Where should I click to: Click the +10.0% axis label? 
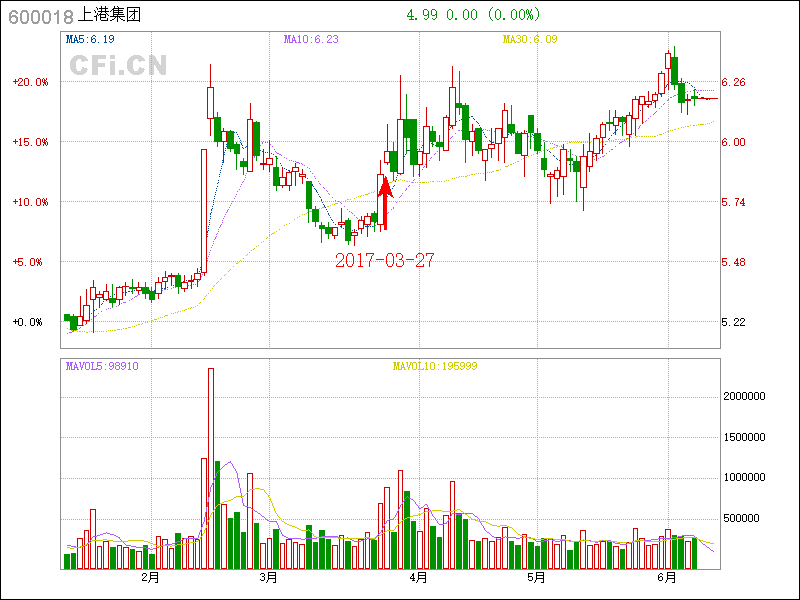(31, 203)
